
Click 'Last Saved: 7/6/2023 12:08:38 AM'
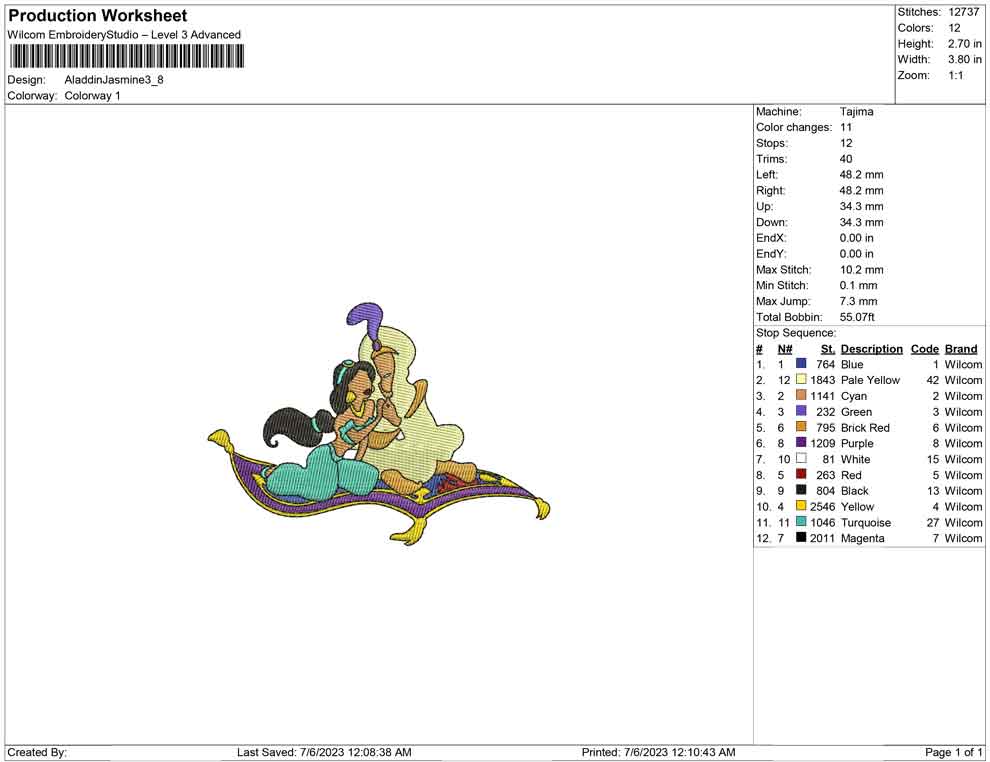point(324,753)
